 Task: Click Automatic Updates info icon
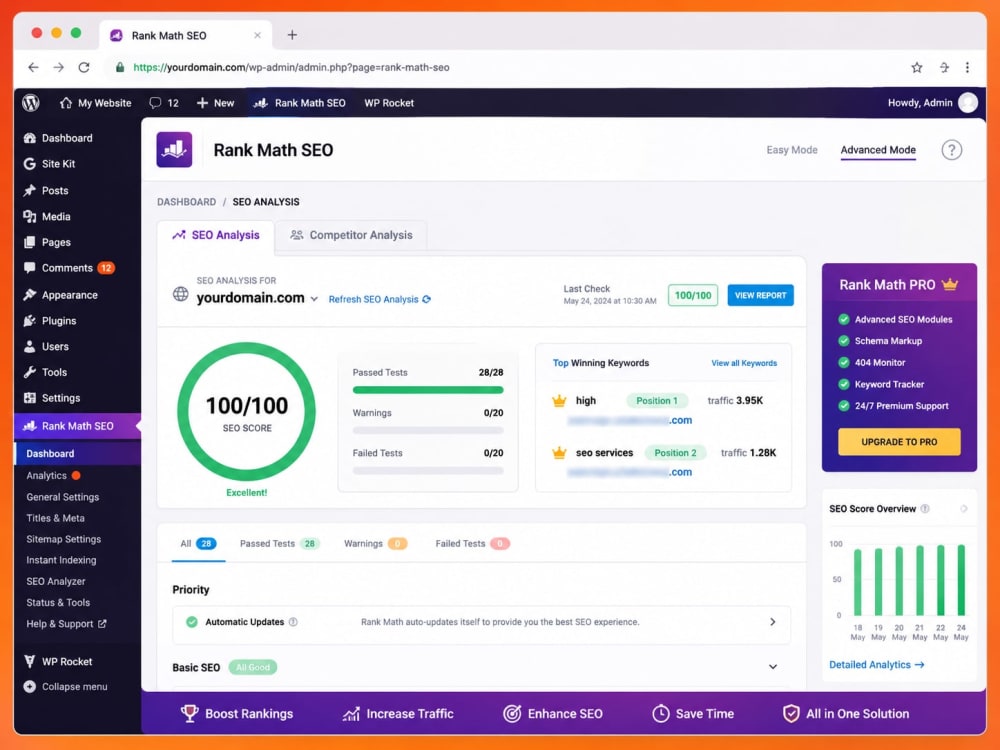(x=293, y=622)
